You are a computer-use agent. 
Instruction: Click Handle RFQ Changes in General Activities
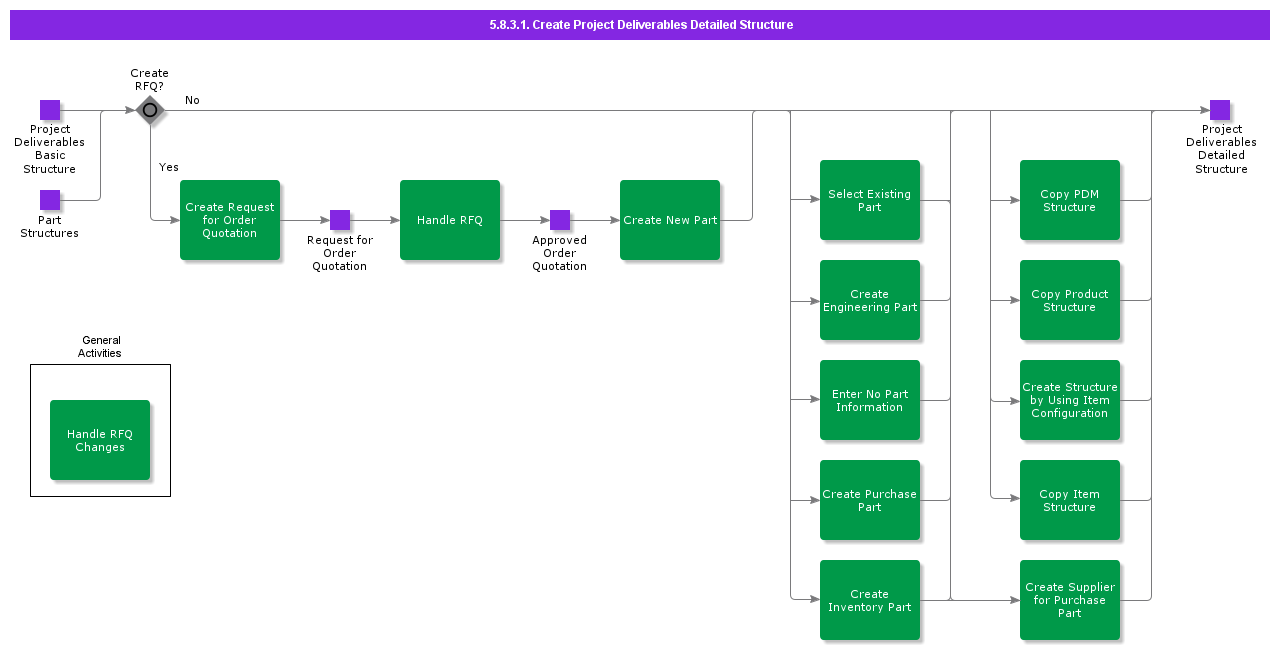pyautogui.click(x=100, y=440)
